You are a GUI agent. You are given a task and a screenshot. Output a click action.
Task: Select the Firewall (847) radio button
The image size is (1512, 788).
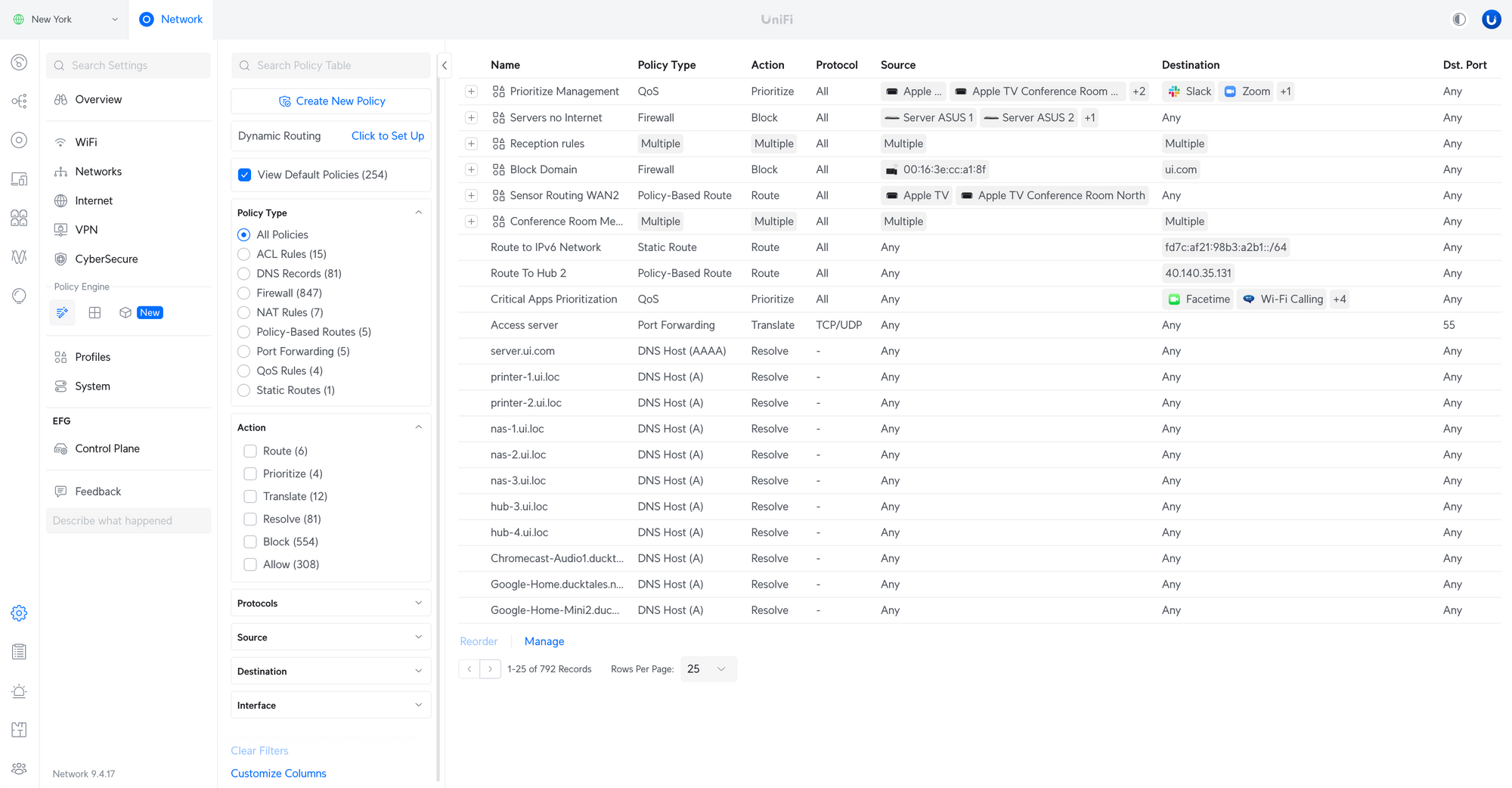pos(243,293)
